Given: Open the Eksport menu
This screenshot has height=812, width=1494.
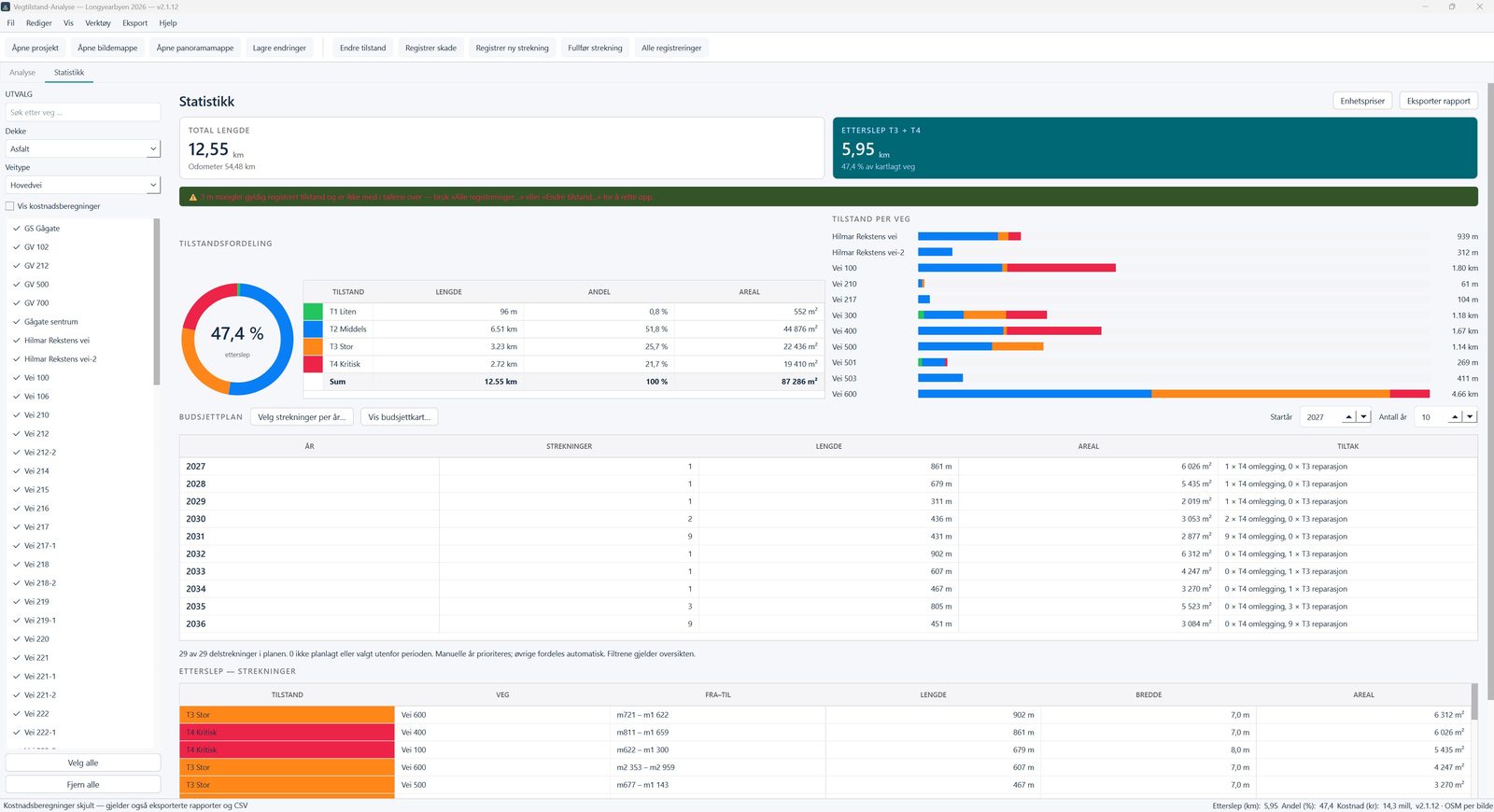Looking at the screenshot, I should [x=134, y=23].
